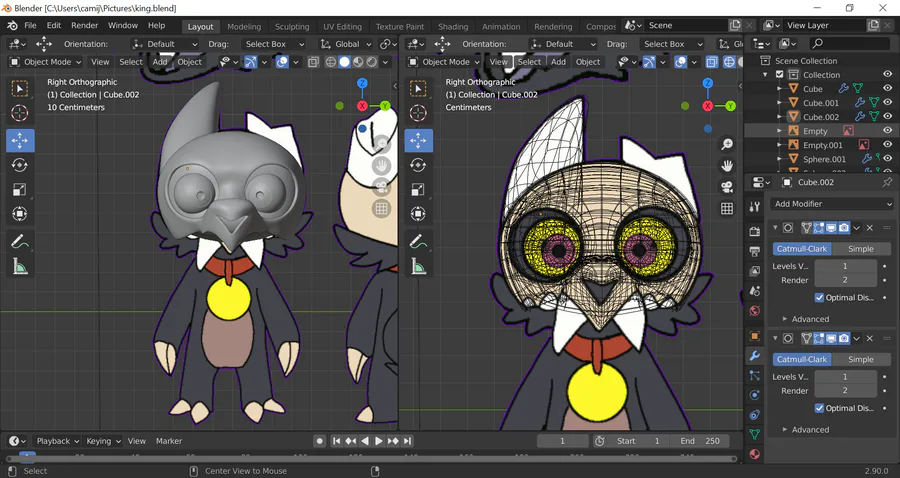Remove the first modifier with X

click(870, 228)
